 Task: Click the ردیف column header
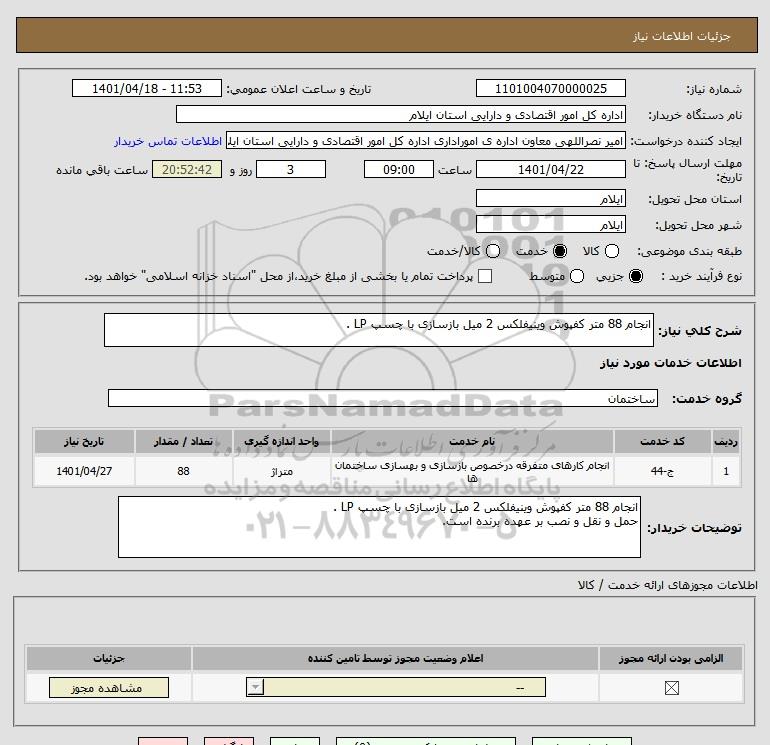click(726, 441)
